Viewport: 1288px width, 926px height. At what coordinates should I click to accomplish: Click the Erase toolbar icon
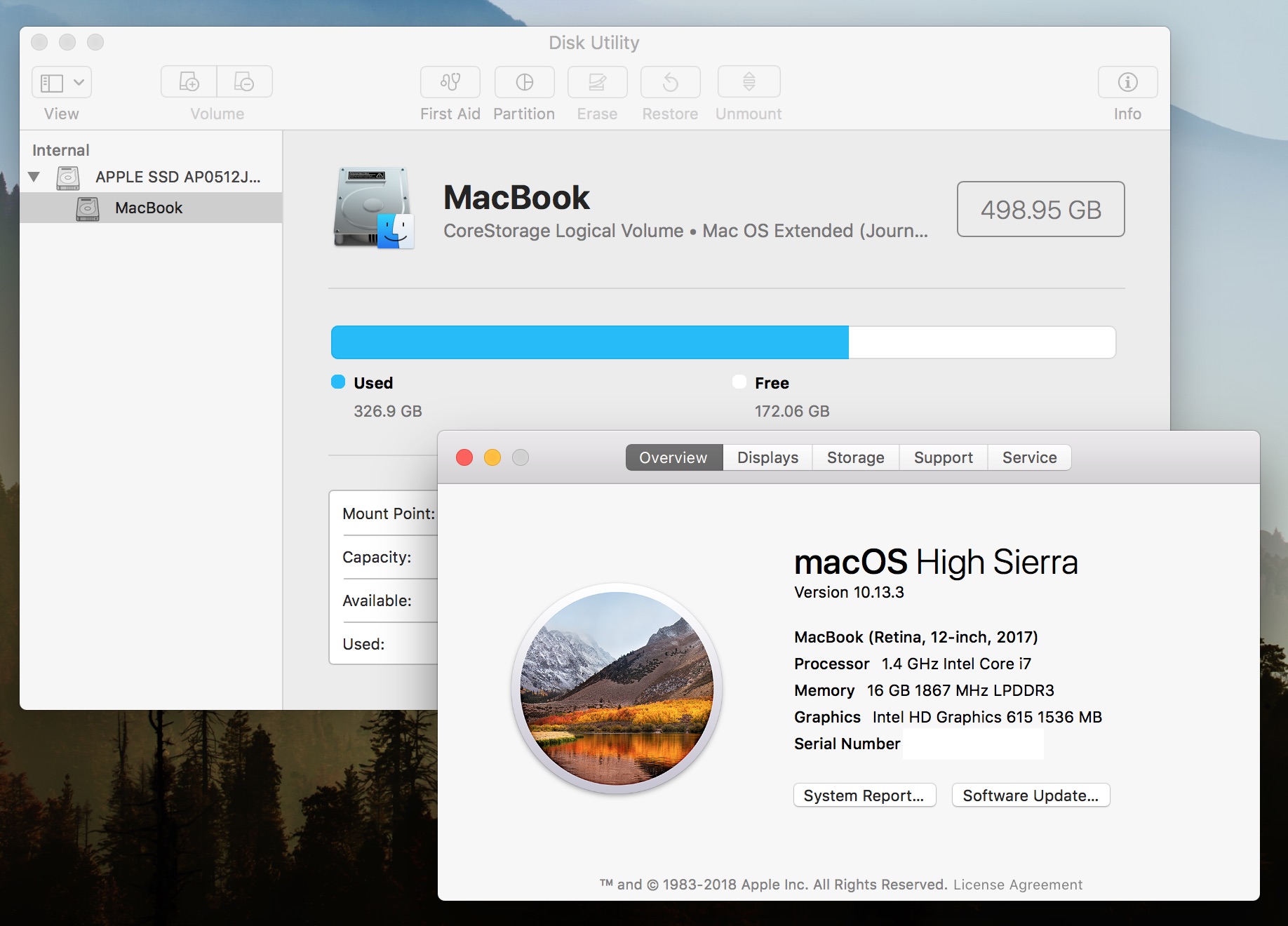[597, 82]
